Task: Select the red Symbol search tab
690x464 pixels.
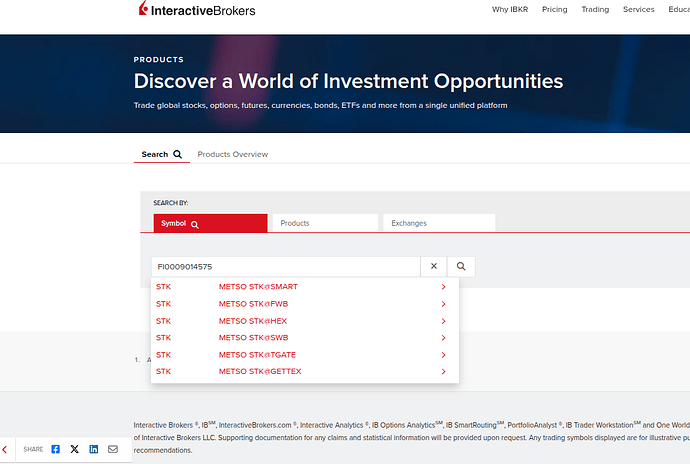Action: pos(210,223)
